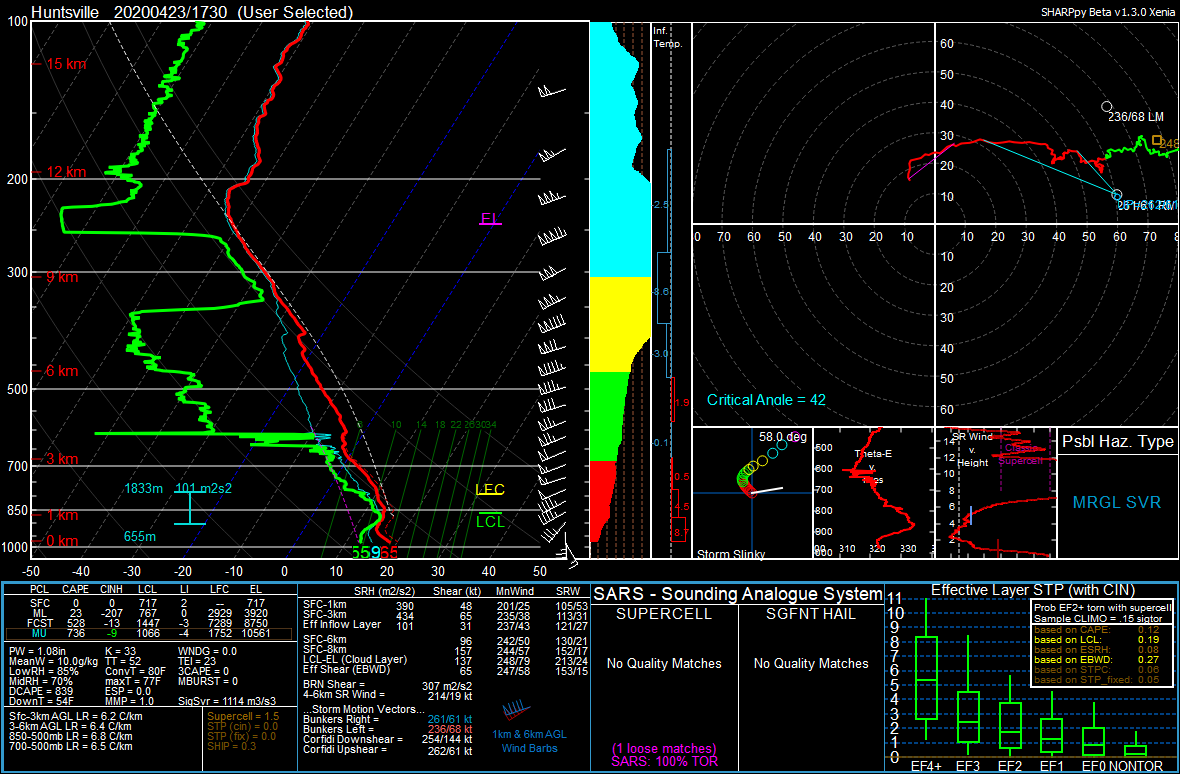Click the based on STP_fixed probability row

coord(1099,679)
